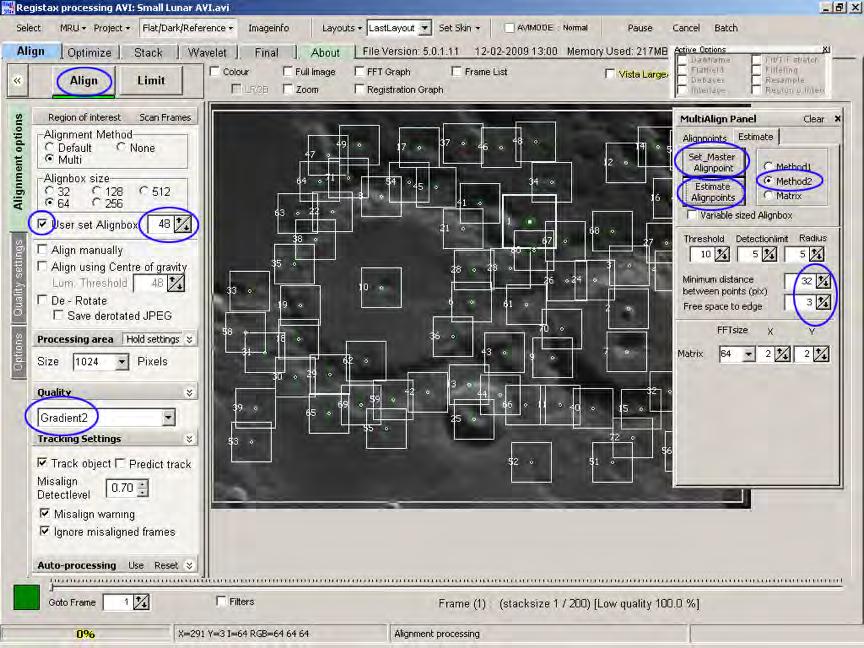Toggle Variable sized Alignbox checkbox
Viewport: 864px width, 648px height.
692,215
